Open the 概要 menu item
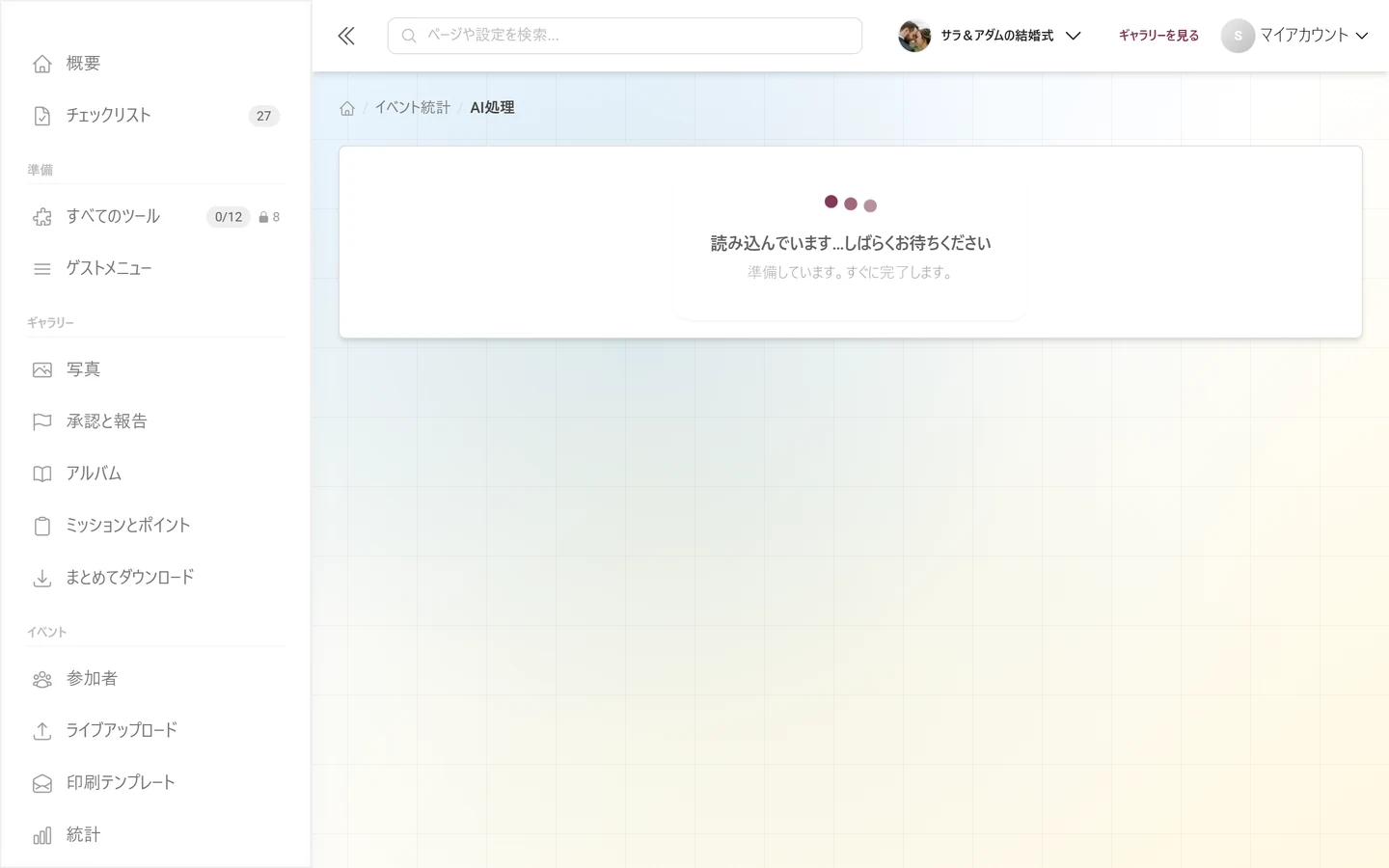 tap(155, 64)
